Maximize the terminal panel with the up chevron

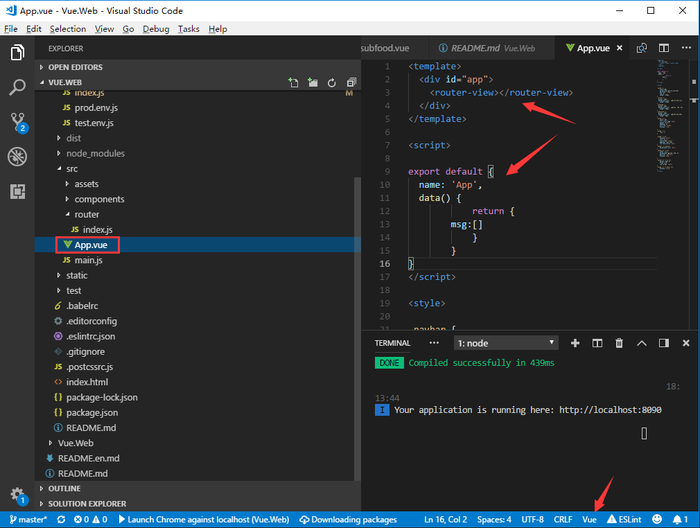coord(642,343)
